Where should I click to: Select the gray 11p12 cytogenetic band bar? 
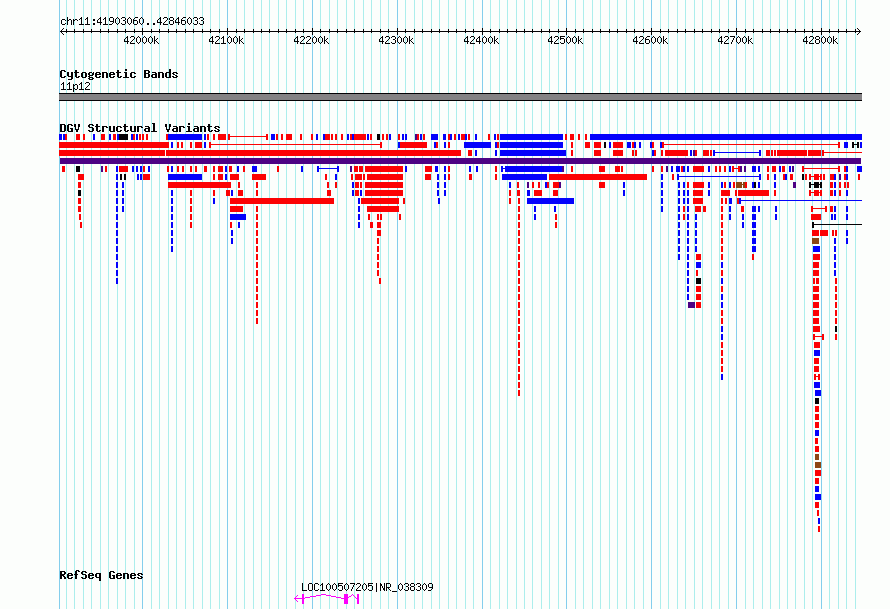click(460, 97)
